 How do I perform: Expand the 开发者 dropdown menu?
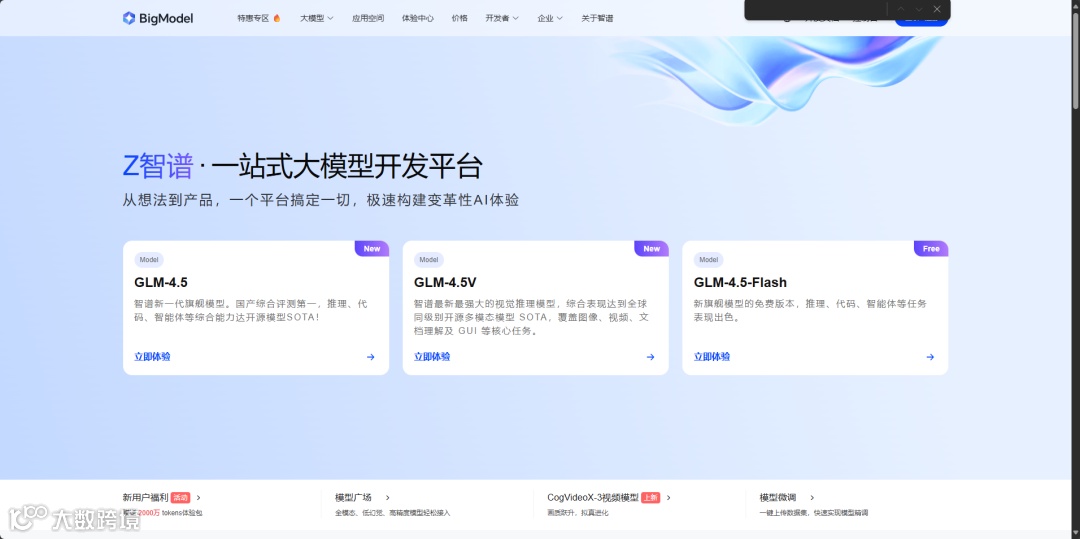[x=502, y=19]
